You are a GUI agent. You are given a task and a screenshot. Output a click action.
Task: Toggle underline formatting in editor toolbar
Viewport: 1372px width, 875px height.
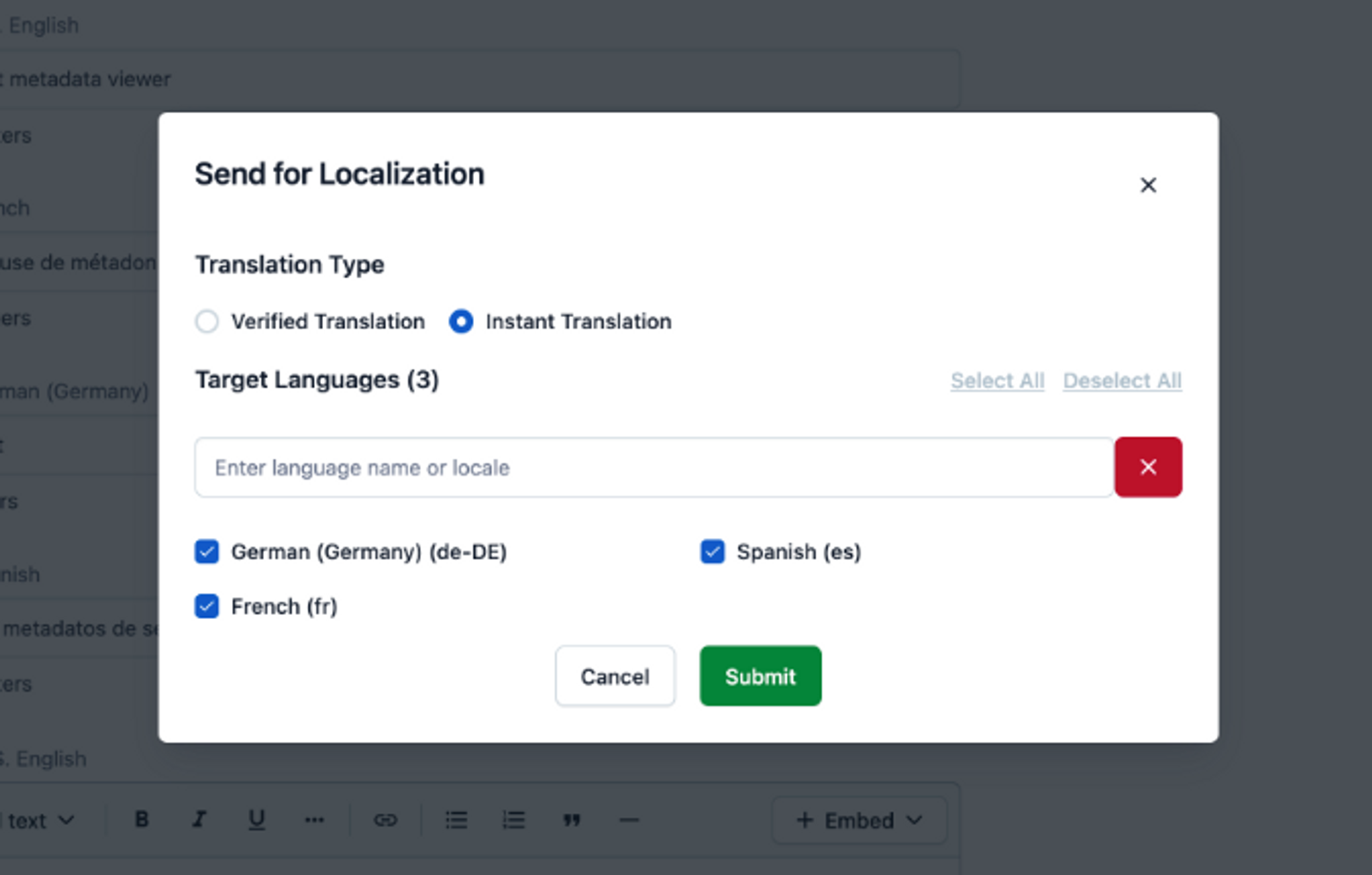tap(257, 819)
